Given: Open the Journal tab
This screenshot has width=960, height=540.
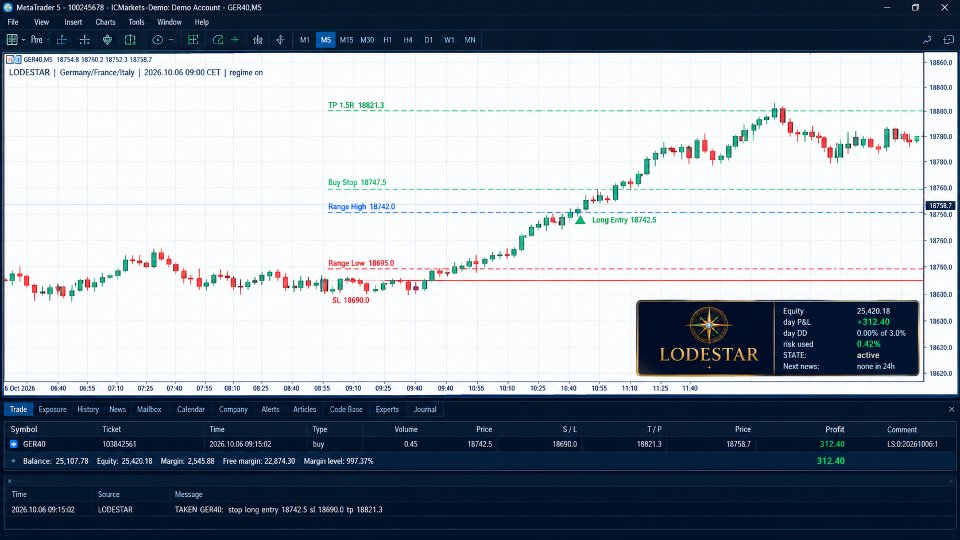Looking at the screenshot, I should pos(425,409).
